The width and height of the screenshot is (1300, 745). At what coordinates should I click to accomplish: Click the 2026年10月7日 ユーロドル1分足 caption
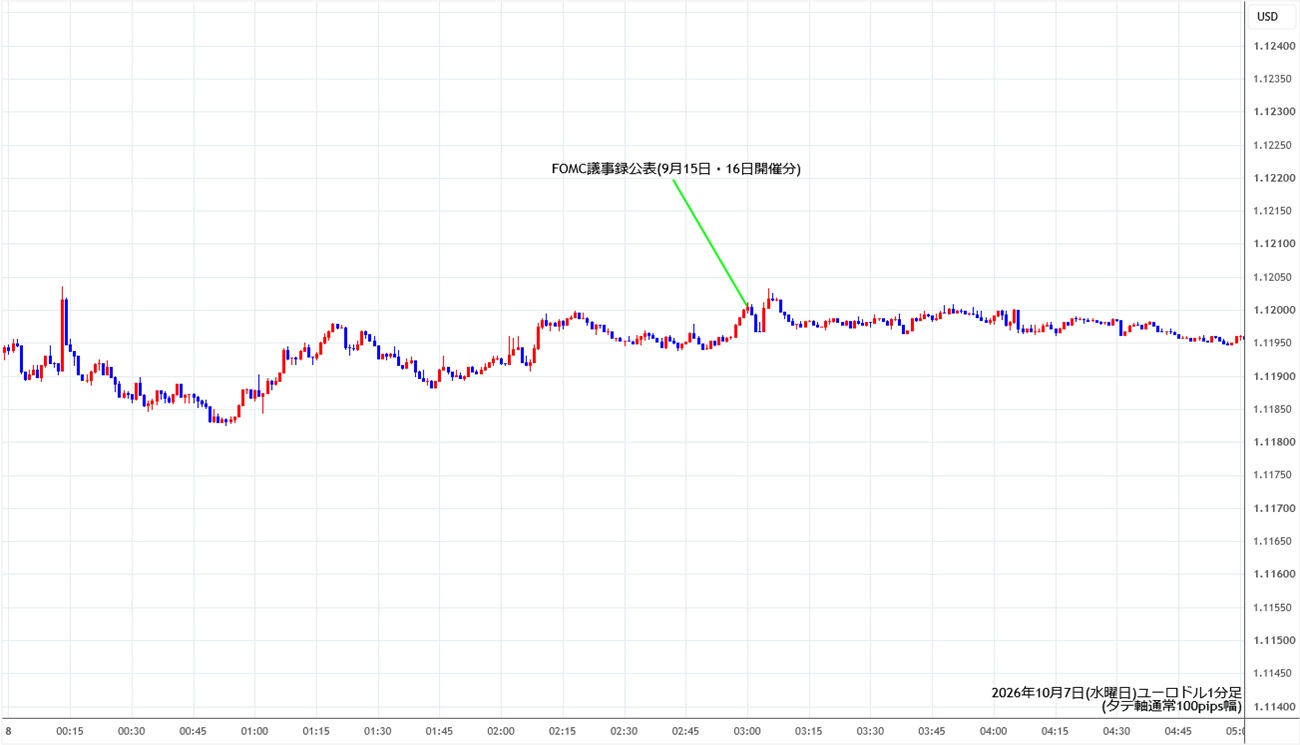pyautogui.click(x=1117, y=692)
